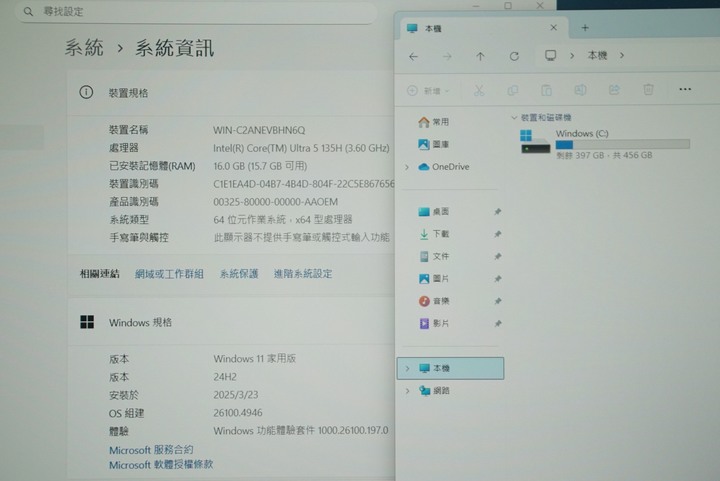
Task: Click the pin icon next to 音樂
Action: (497, 301)
